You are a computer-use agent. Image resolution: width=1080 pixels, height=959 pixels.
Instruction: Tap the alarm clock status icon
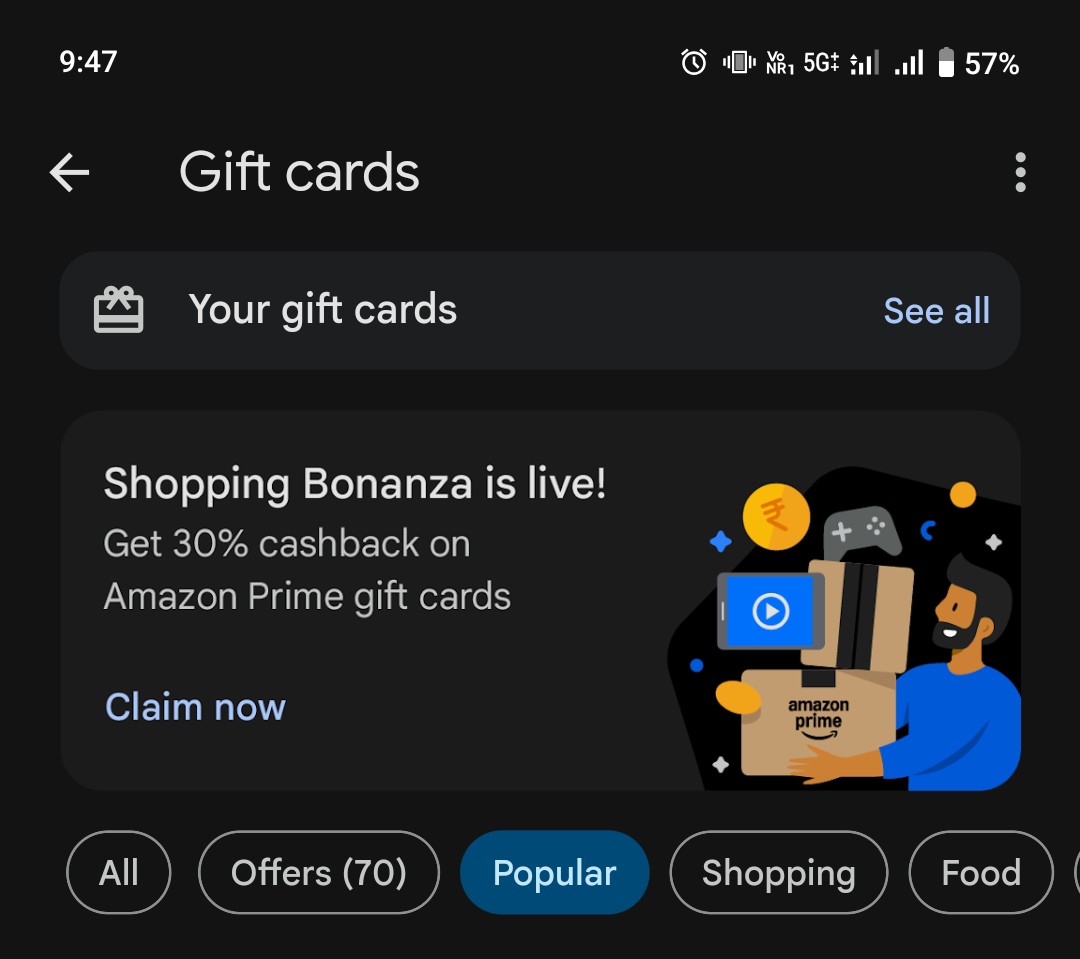694,63
